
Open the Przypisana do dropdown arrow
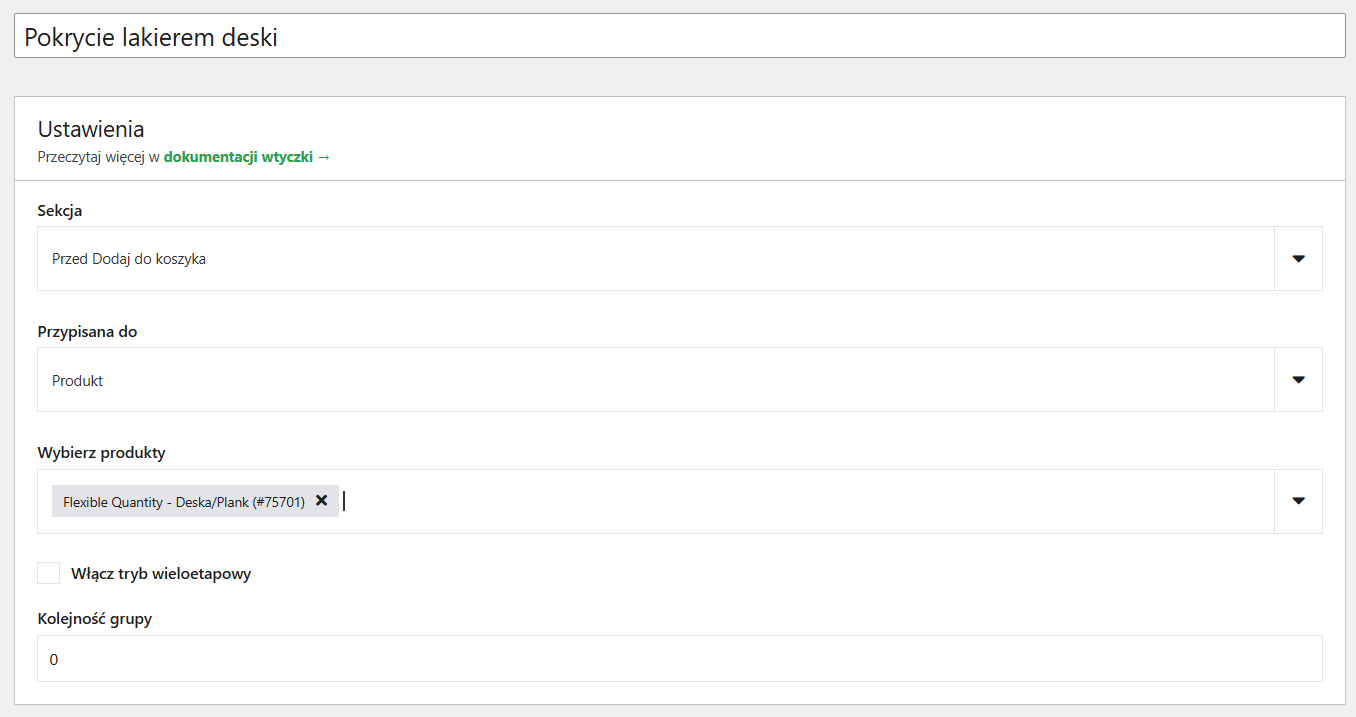click(1298, 379)
